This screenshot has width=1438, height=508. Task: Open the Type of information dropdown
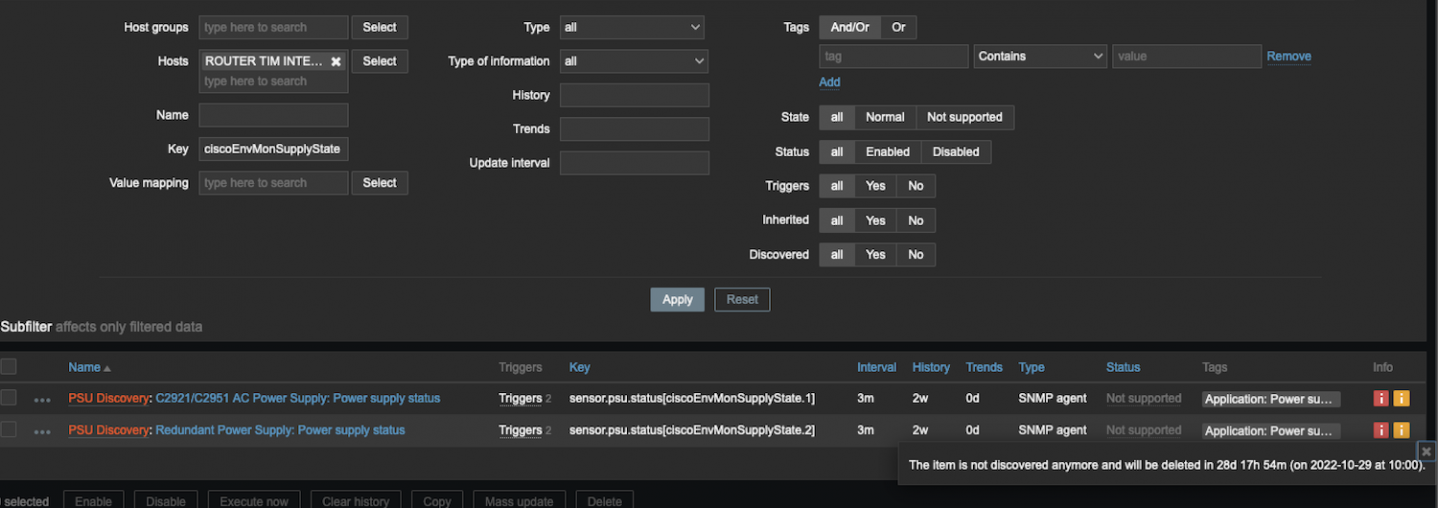[634, 61]
